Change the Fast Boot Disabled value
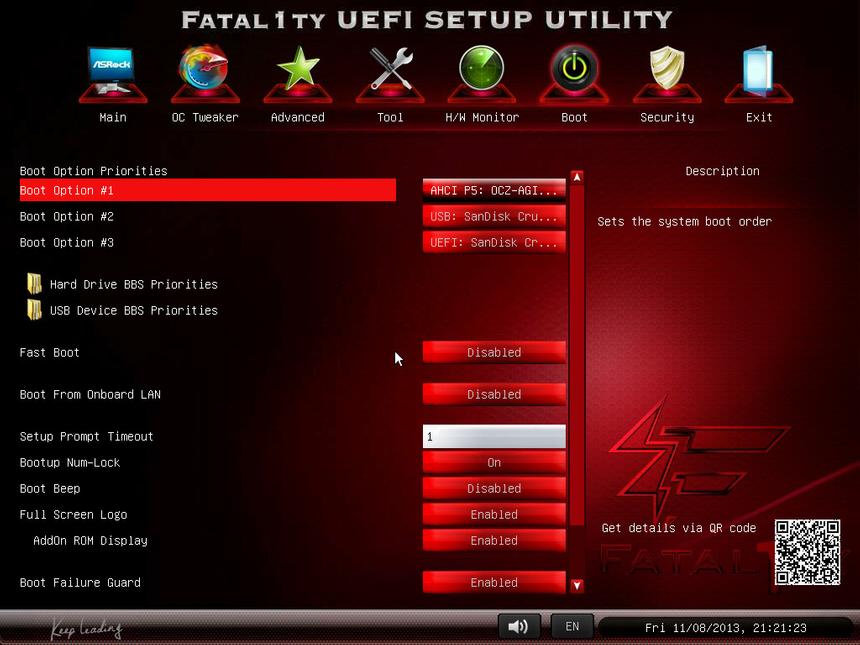This screenshot has height=645, width=860. coord(494,352)
